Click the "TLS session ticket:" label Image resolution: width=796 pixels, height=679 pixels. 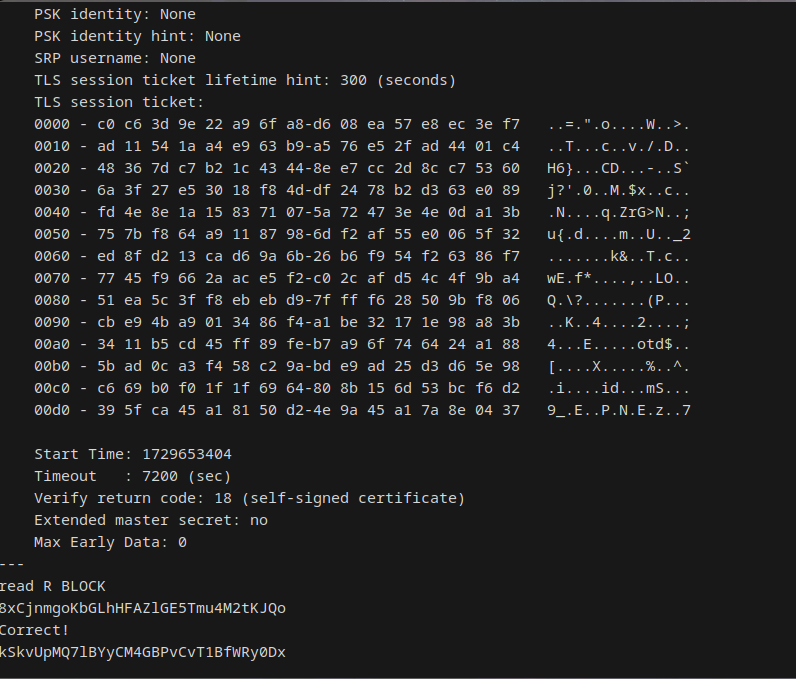[x=118, y=102]
